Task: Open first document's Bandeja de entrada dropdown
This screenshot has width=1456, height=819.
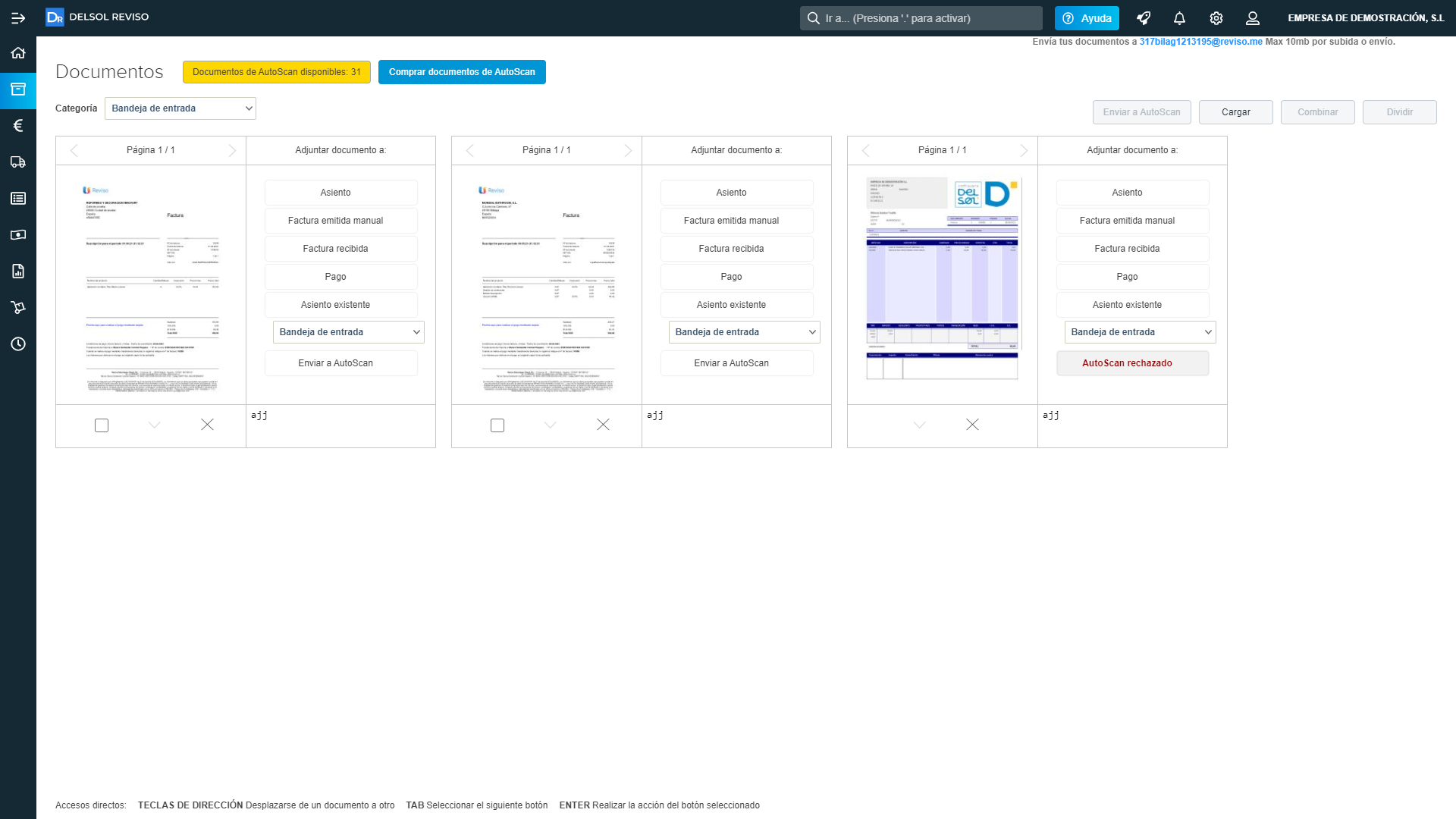Action: 348,332
